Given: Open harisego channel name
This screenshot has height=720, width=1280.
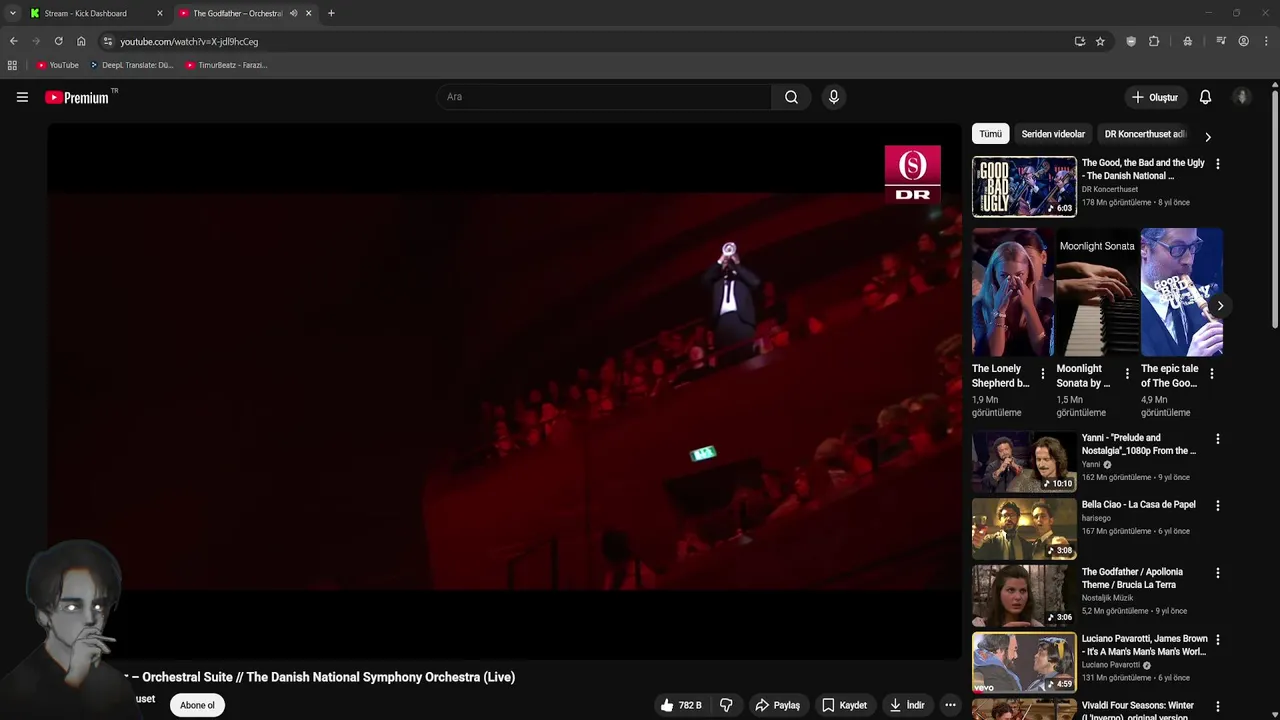Looking at the screenshot, I should point(1096,518).
